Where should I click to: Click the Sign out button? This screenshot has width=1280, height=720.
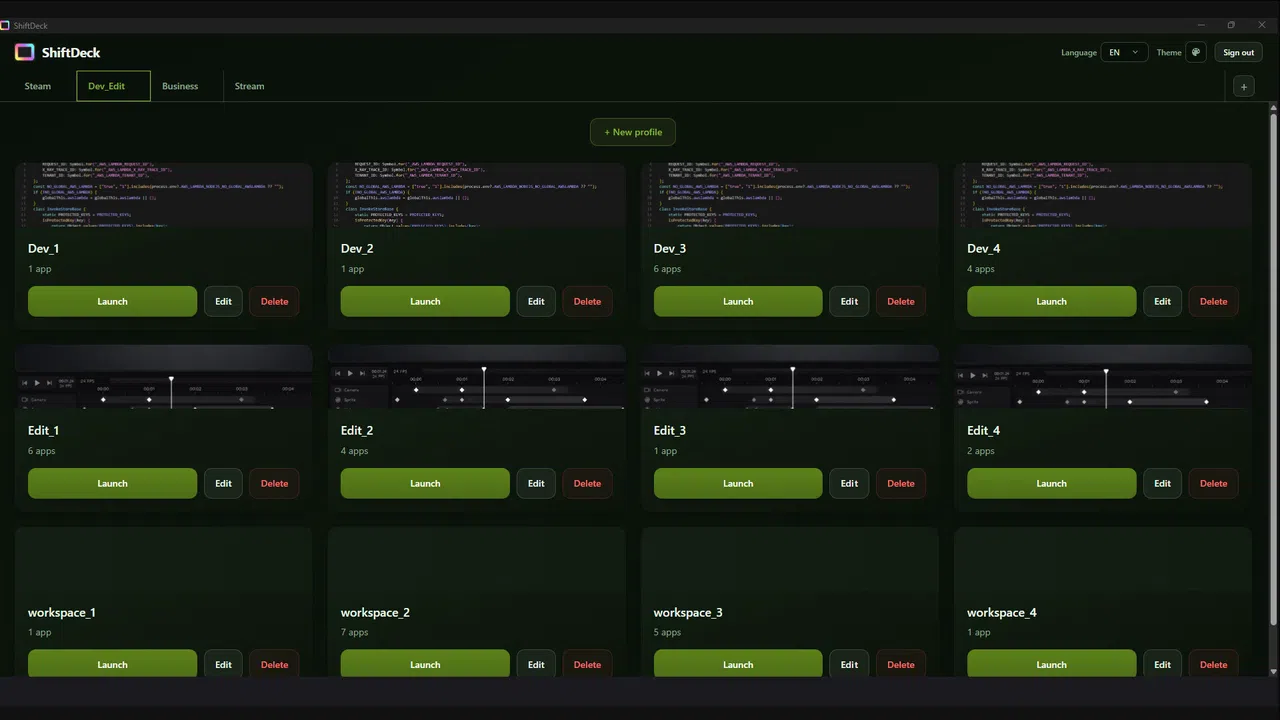(x=1238, y=52)
